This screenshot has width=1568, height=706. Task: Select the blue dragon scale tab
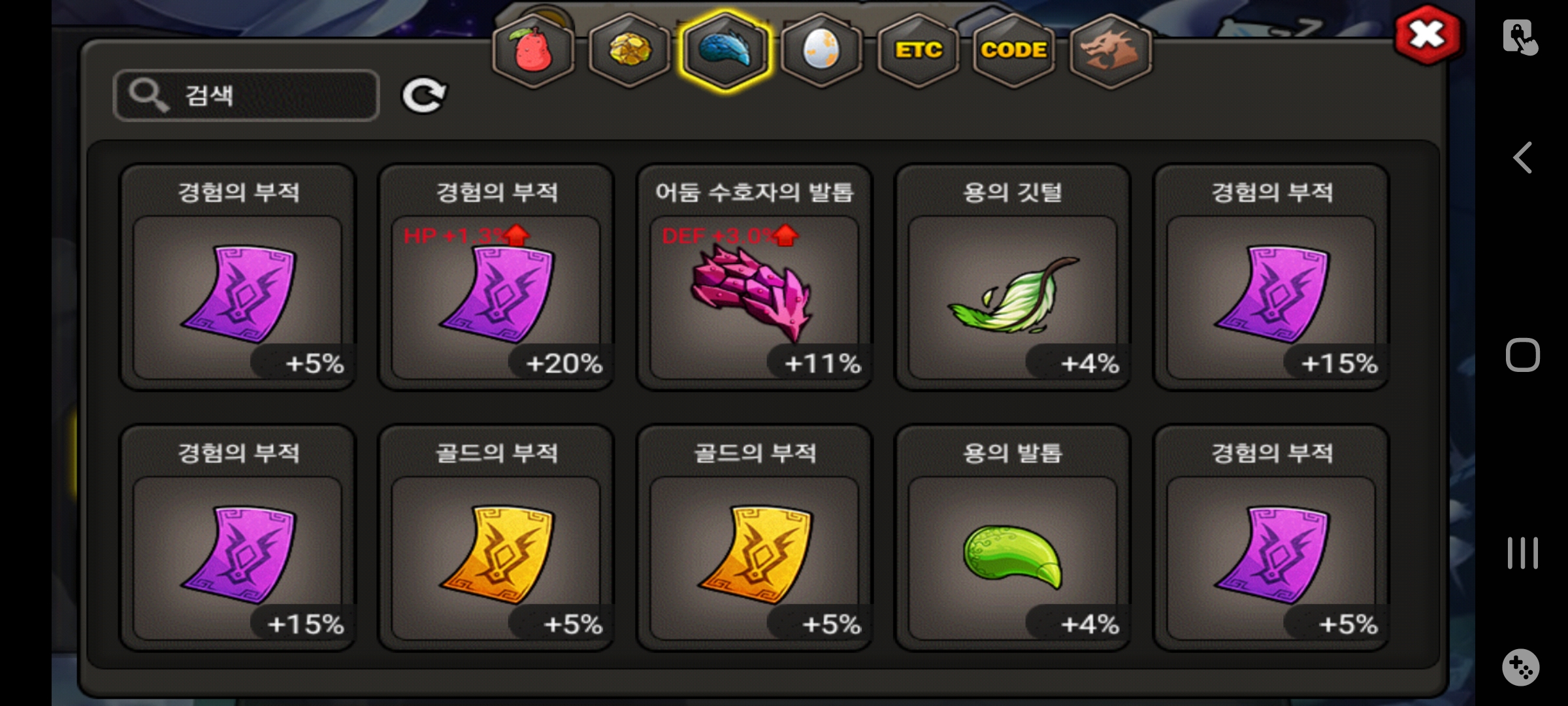(x=725, y=51)
